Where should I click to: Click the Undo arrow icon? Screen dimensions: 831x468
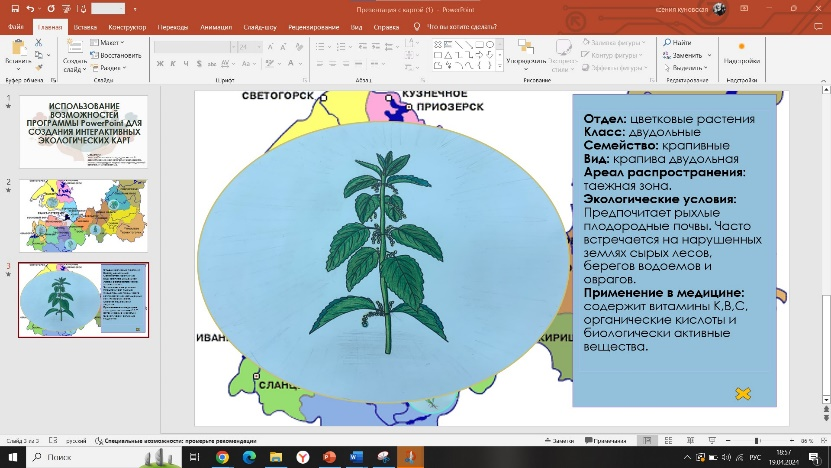tap(31, 8)
